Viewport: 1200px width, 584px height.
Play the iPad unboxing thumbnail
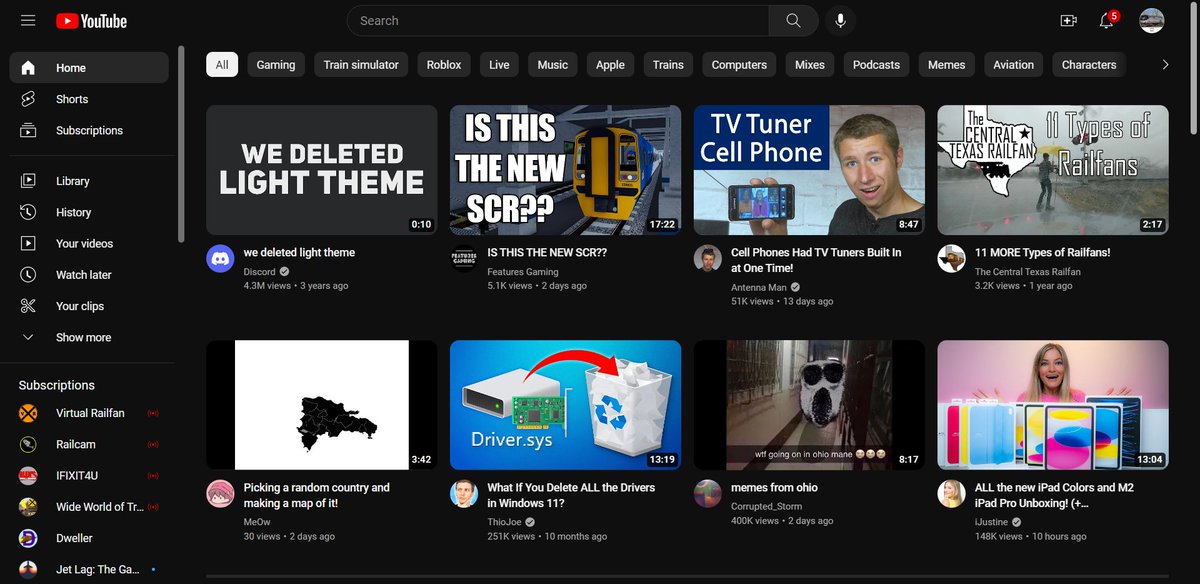click(x=1053, y=405)
